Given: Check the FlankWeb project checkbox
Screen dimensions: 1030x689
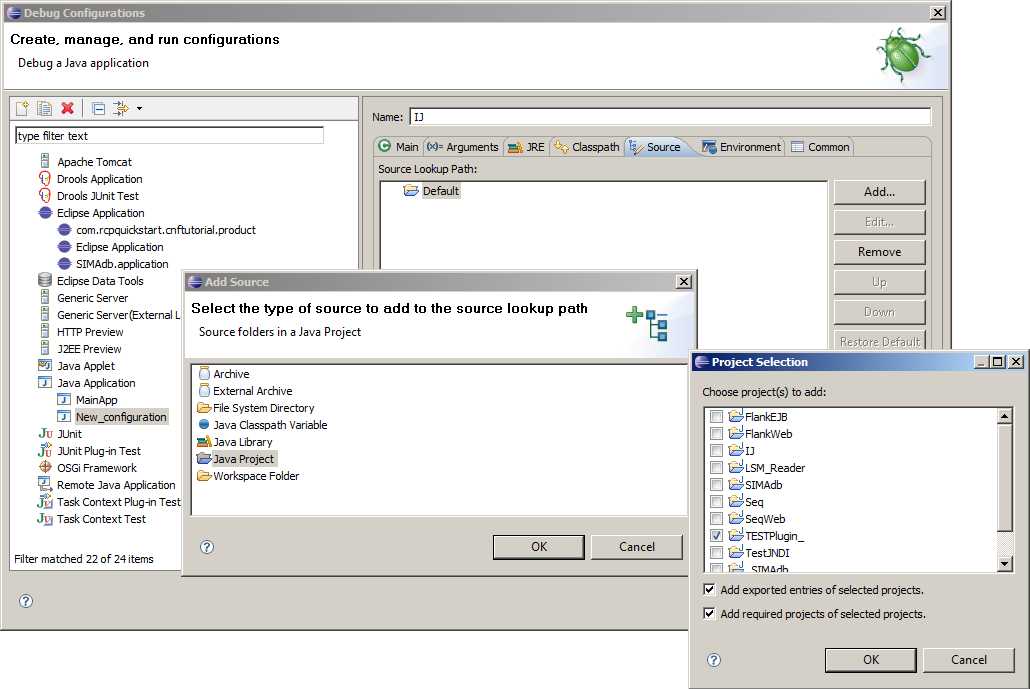Looking at the screenshot, I should click(x=716, y=433).
